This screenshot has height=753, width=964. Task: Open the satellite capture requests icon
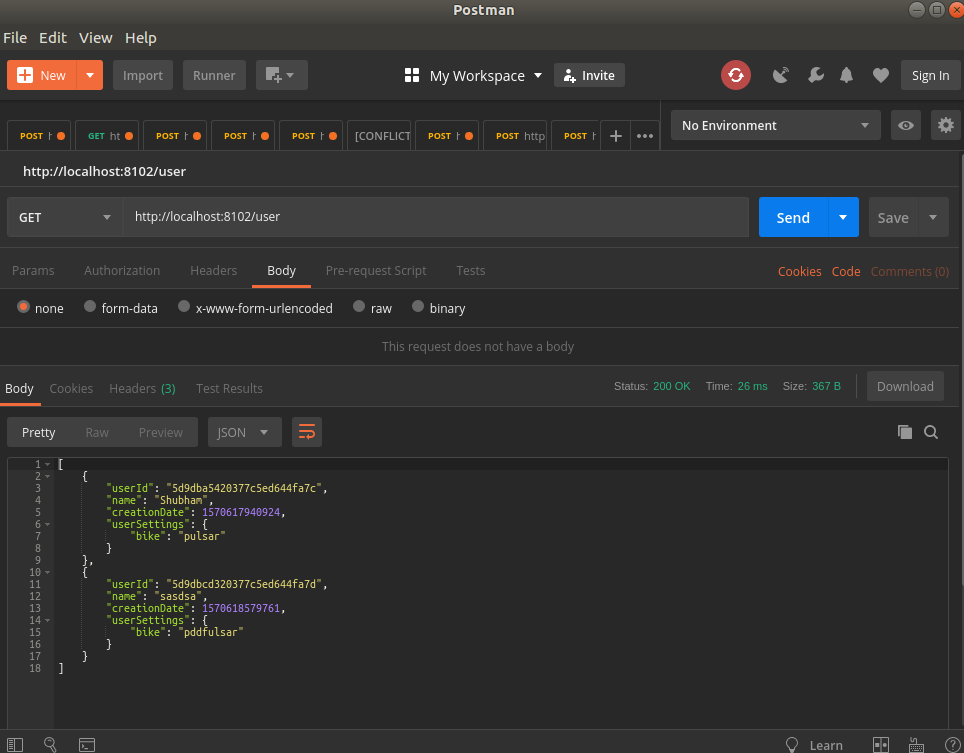pyautogui.click(x=781, y=75)
